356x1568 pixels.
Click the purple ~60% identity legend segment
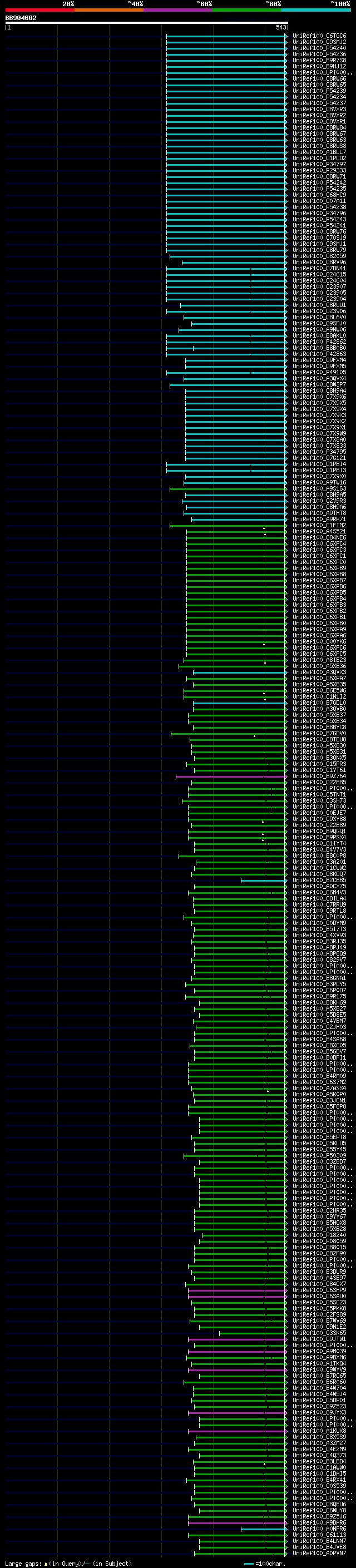(x=179, y=10)
